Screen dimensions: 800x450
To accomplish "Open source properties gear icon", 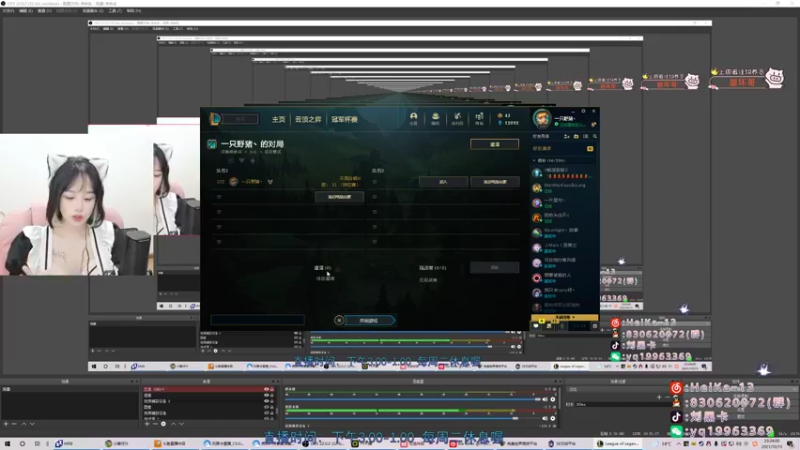I will click(163, 423).
